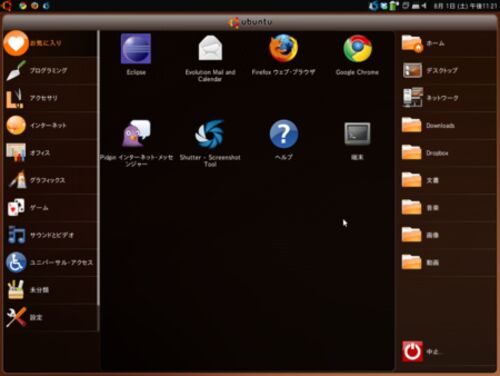Open the Internet category in sidebar

50,125
